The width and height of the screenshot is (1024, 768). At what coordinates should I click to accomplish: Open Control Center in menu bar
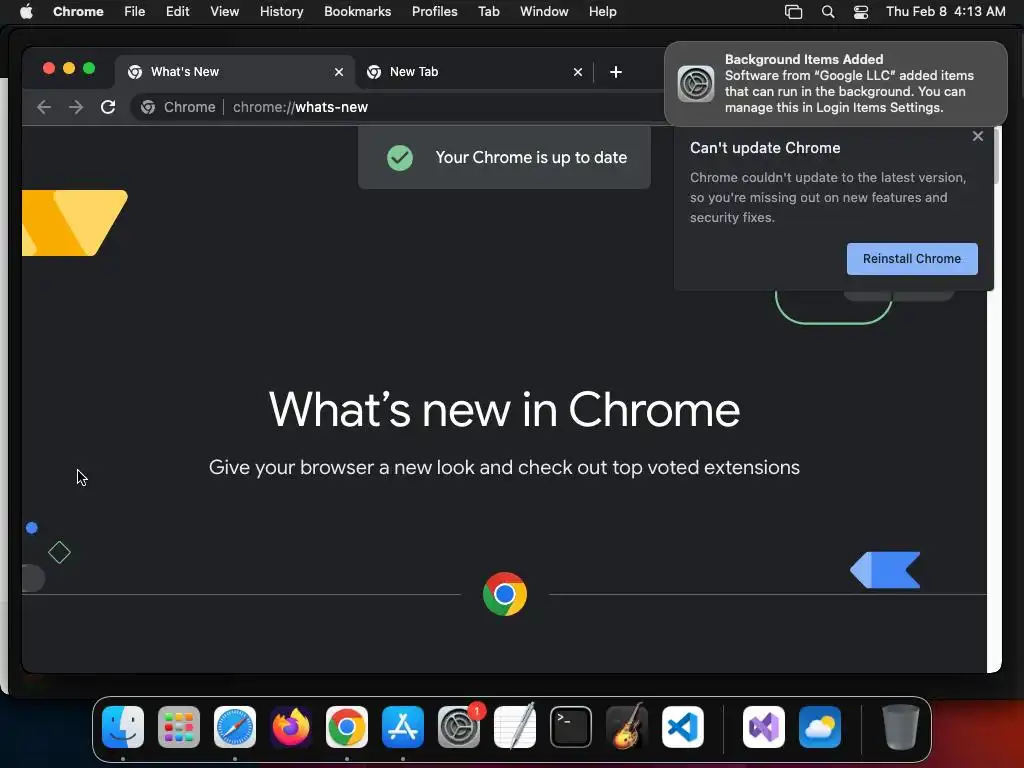coord(861,12)
